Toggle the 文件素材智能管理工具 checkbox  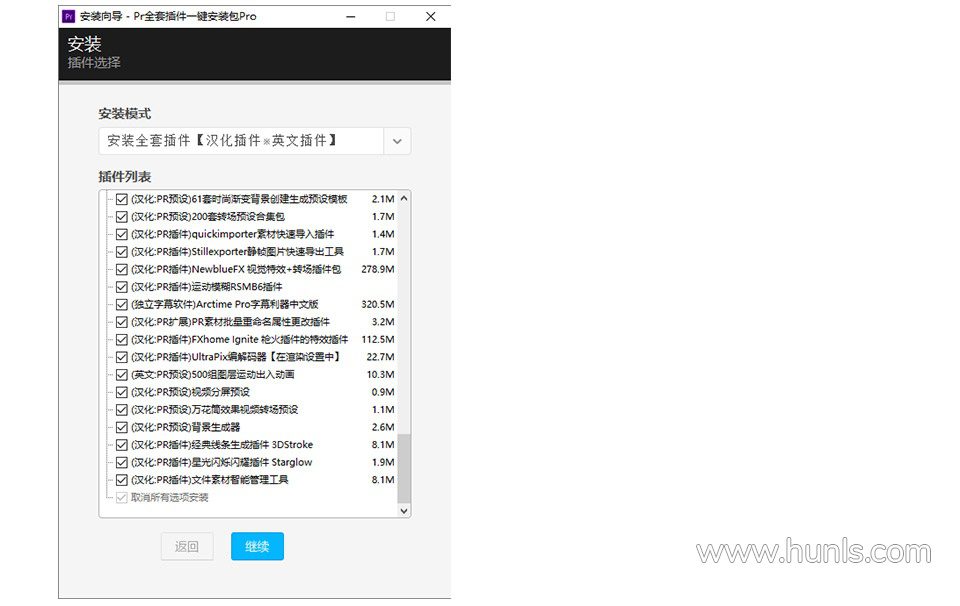pos(122,481)
